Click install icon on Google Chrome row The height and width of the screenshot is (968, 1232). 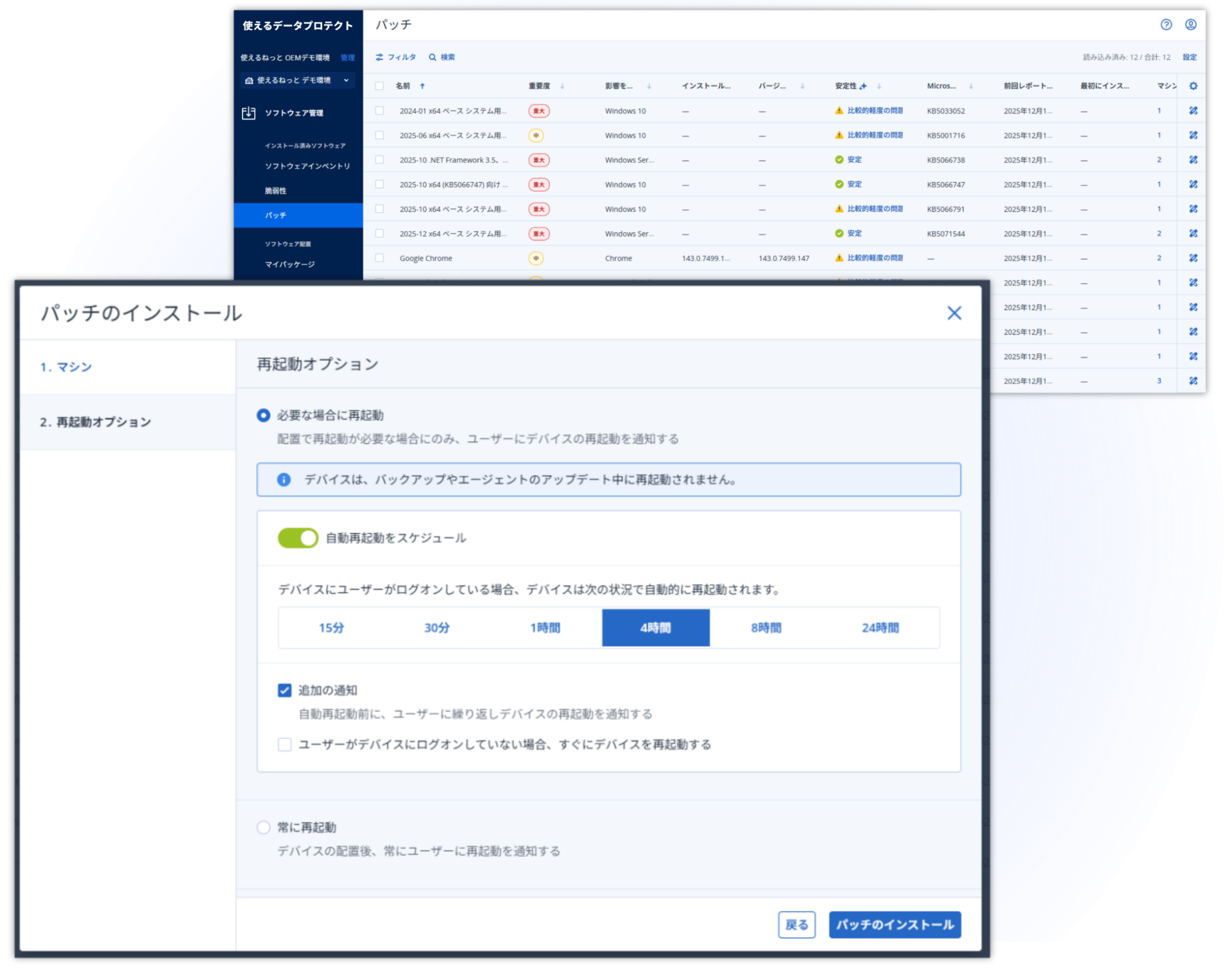coord(1193,258)
